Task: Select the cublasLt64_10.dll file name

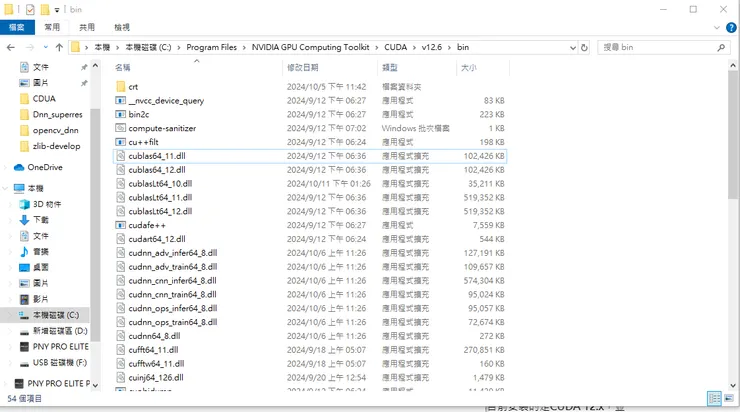Action: point(160,184)
